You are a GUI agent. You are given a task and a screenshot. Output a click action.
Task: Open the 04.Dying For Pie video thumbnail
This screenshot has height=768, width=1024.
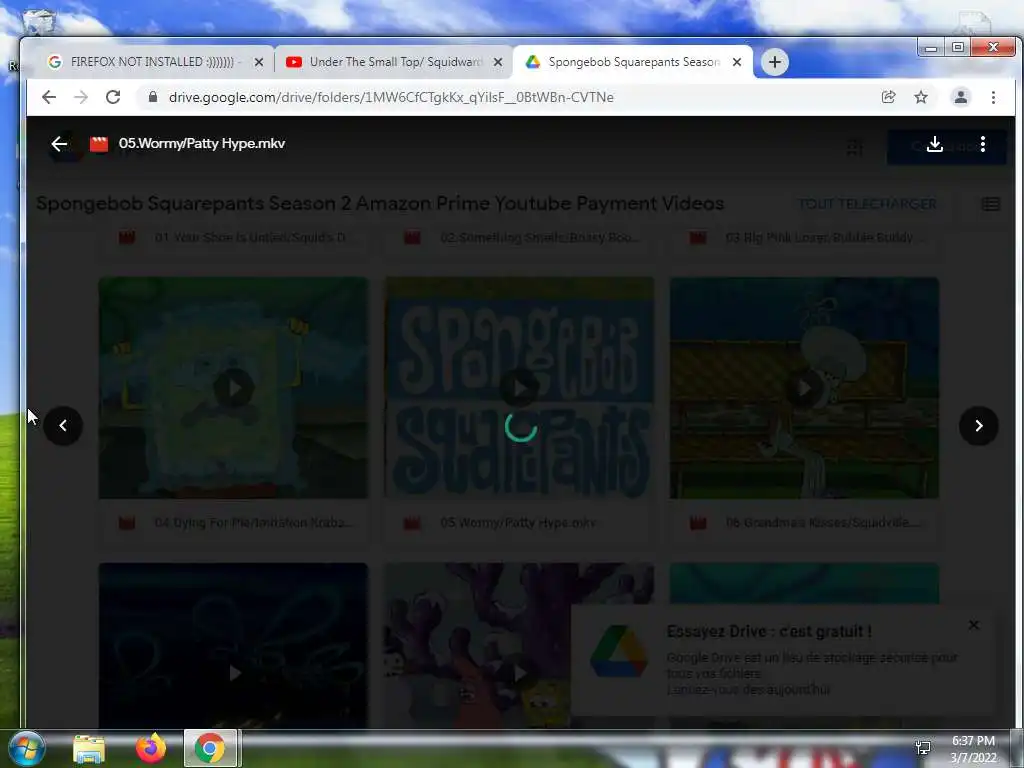coord(233,388)
